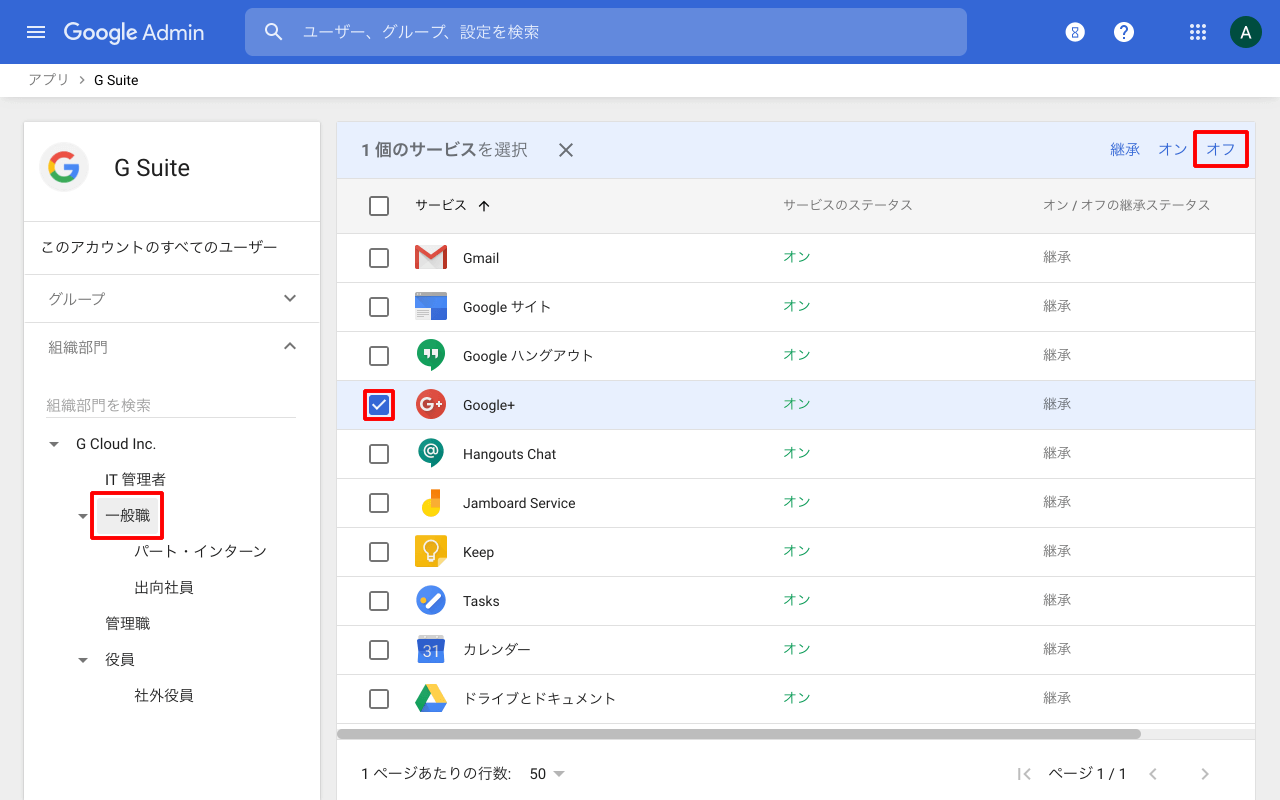
Task: Open the rows per page dropdown
Action: pos(547,774)
